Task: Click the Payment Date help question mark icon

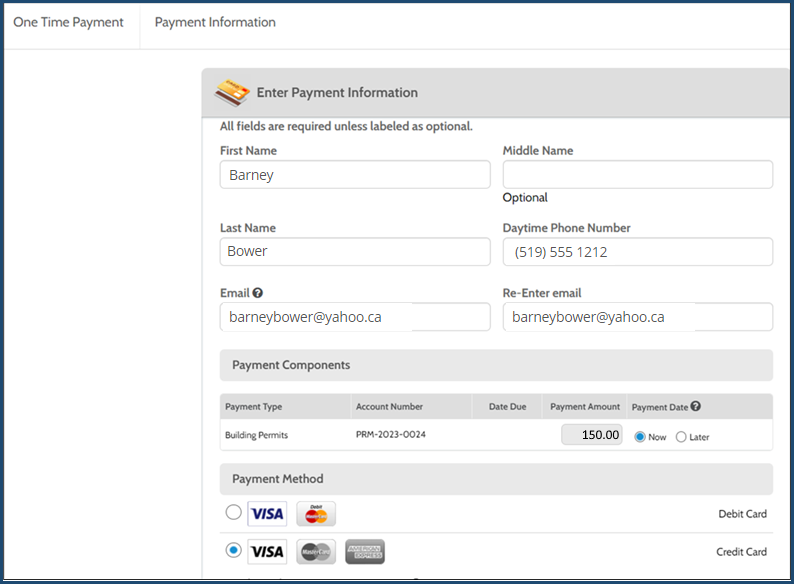Action: tap(695, 407)
